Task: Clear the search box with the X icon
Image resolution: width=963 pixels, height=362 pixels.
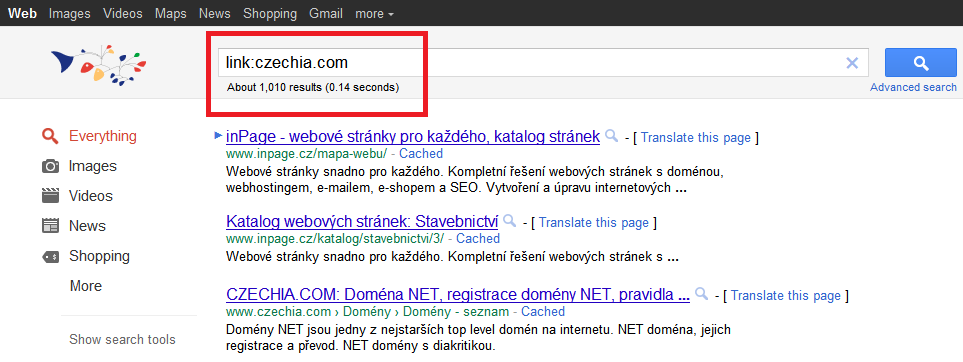Action: 852,63
